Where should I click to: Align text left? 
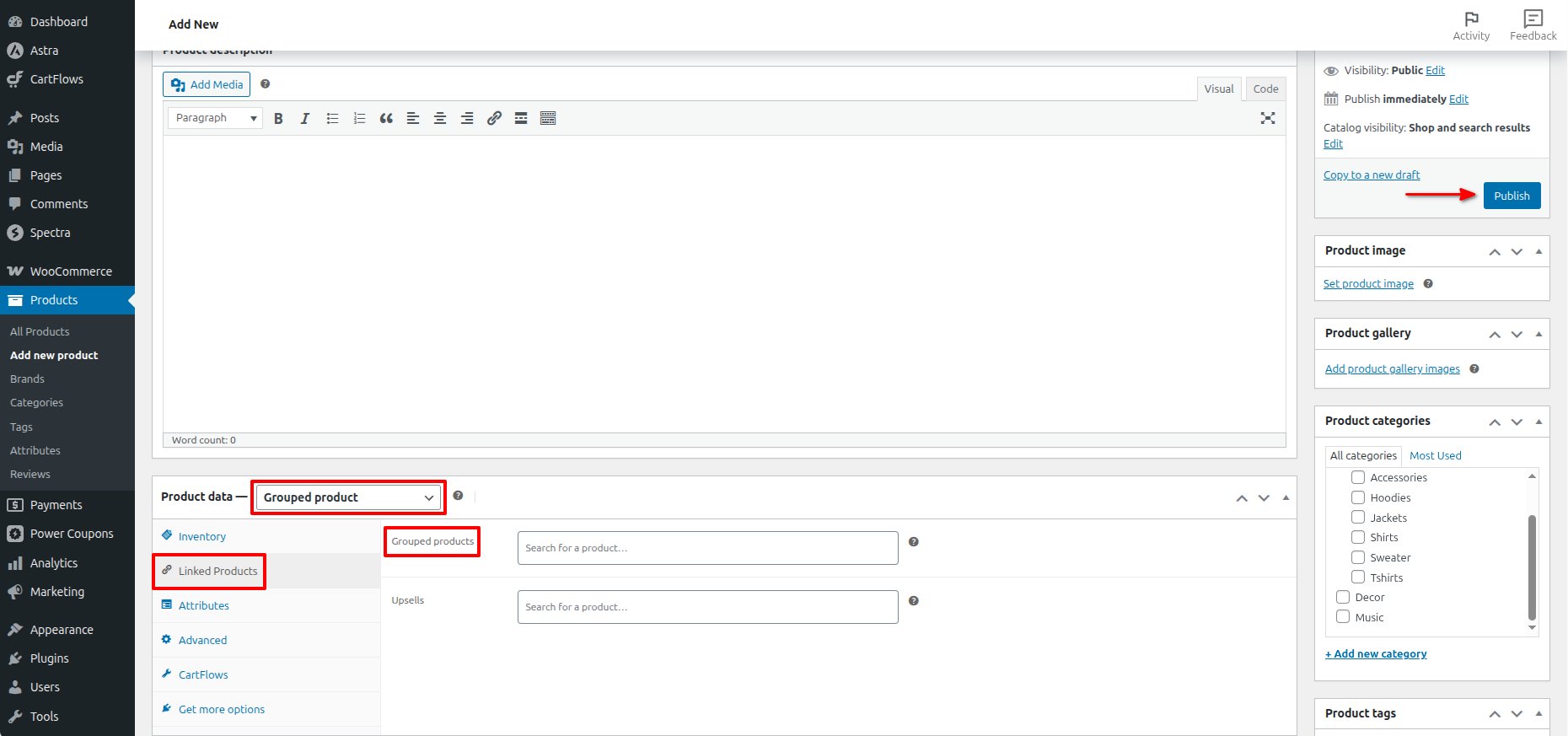coord(413,119)
